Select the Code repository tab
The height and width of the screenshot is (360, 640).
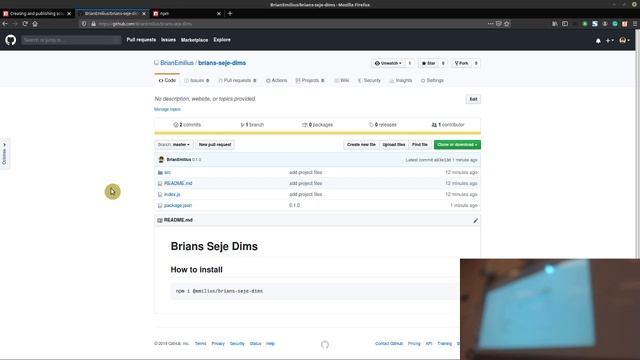click(167, 80)
